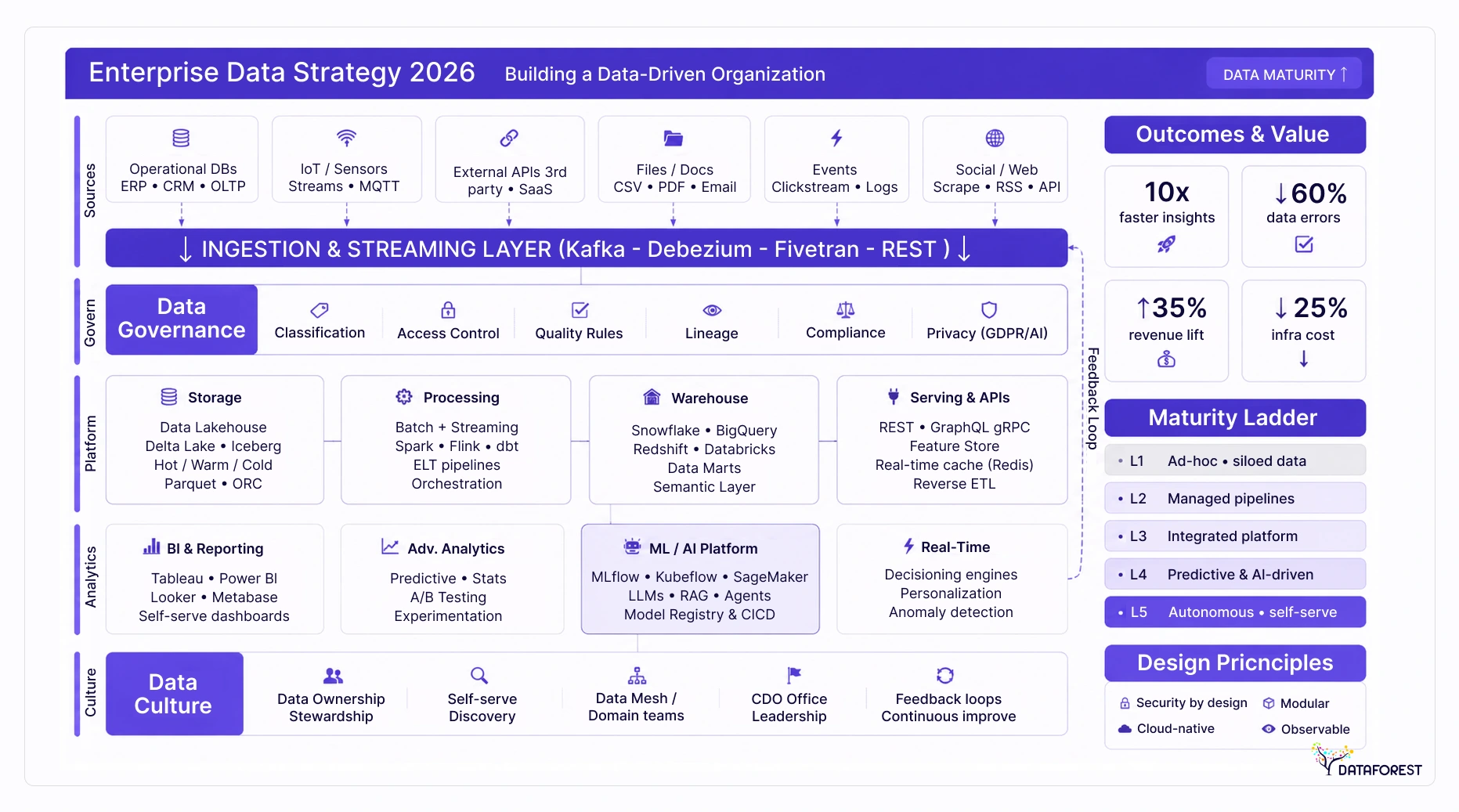Click the 'Anomaly detection' text
1459x812 pixels.
[951, 612]
